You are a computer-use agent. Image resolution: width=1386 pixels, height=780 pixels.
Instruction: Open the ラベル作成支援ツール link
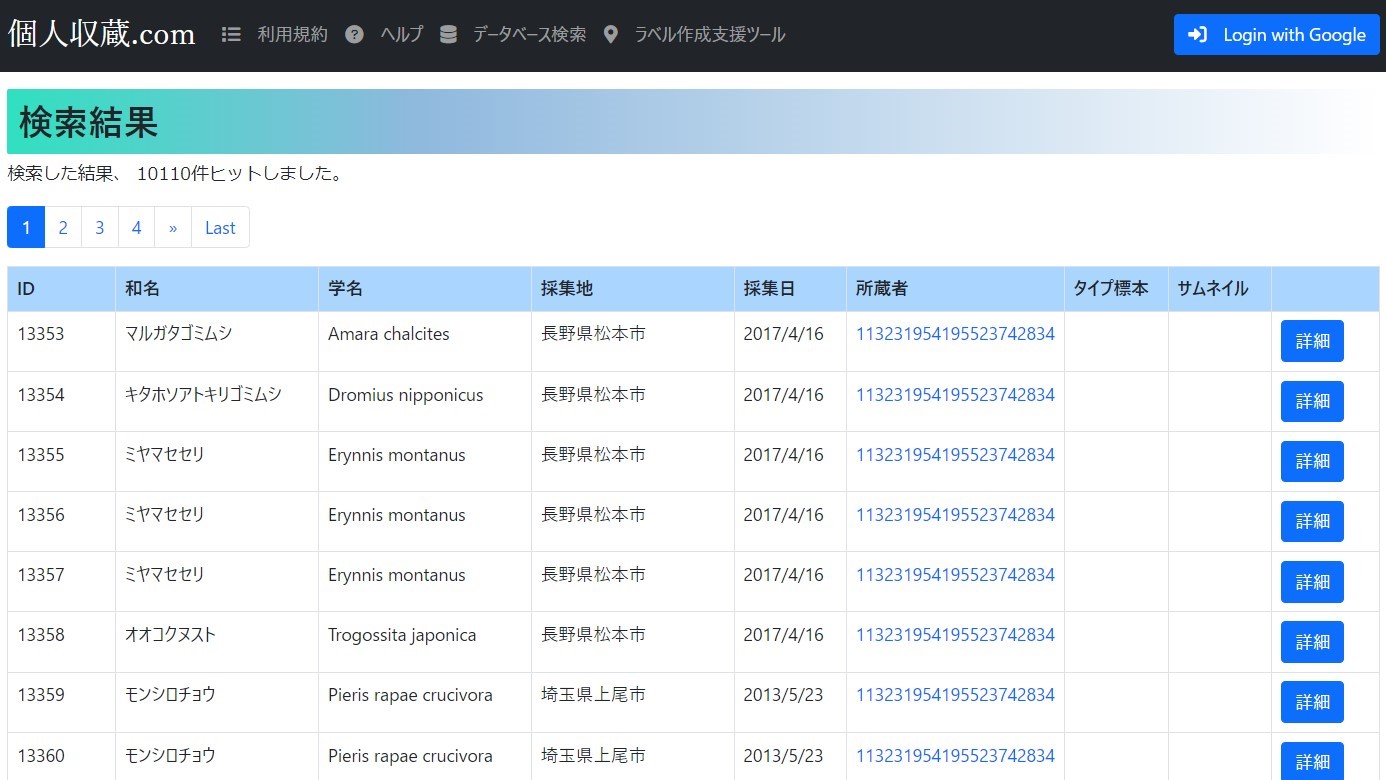pyautogui.click(x=709, y=34)
